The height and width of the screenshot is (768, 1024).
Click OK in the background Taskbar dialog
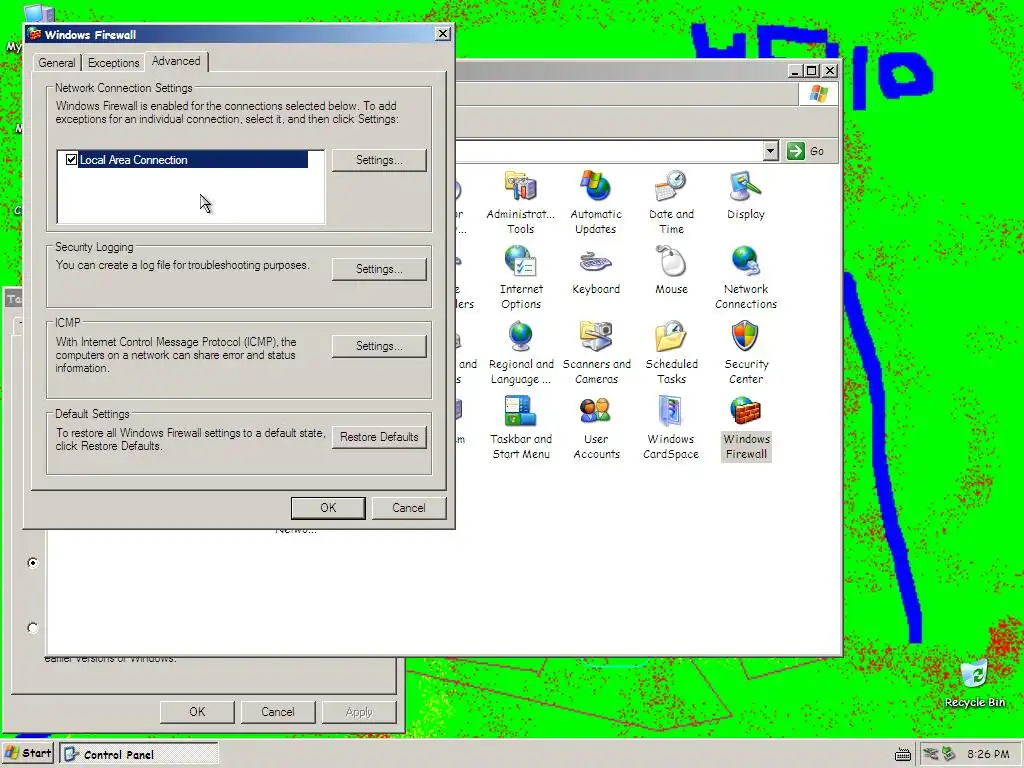[x=197, y=712]
